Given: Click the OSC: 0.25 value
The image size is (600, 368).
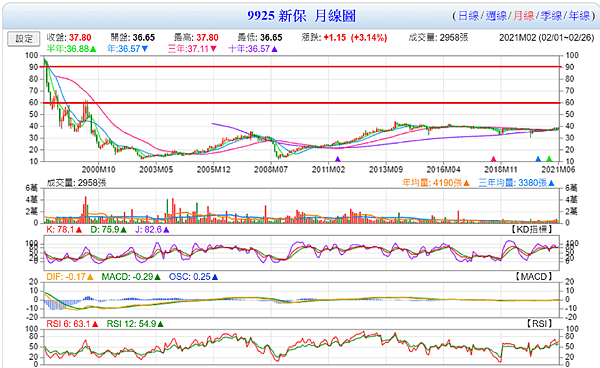Looking at the screenshot, I should [194, 277].
